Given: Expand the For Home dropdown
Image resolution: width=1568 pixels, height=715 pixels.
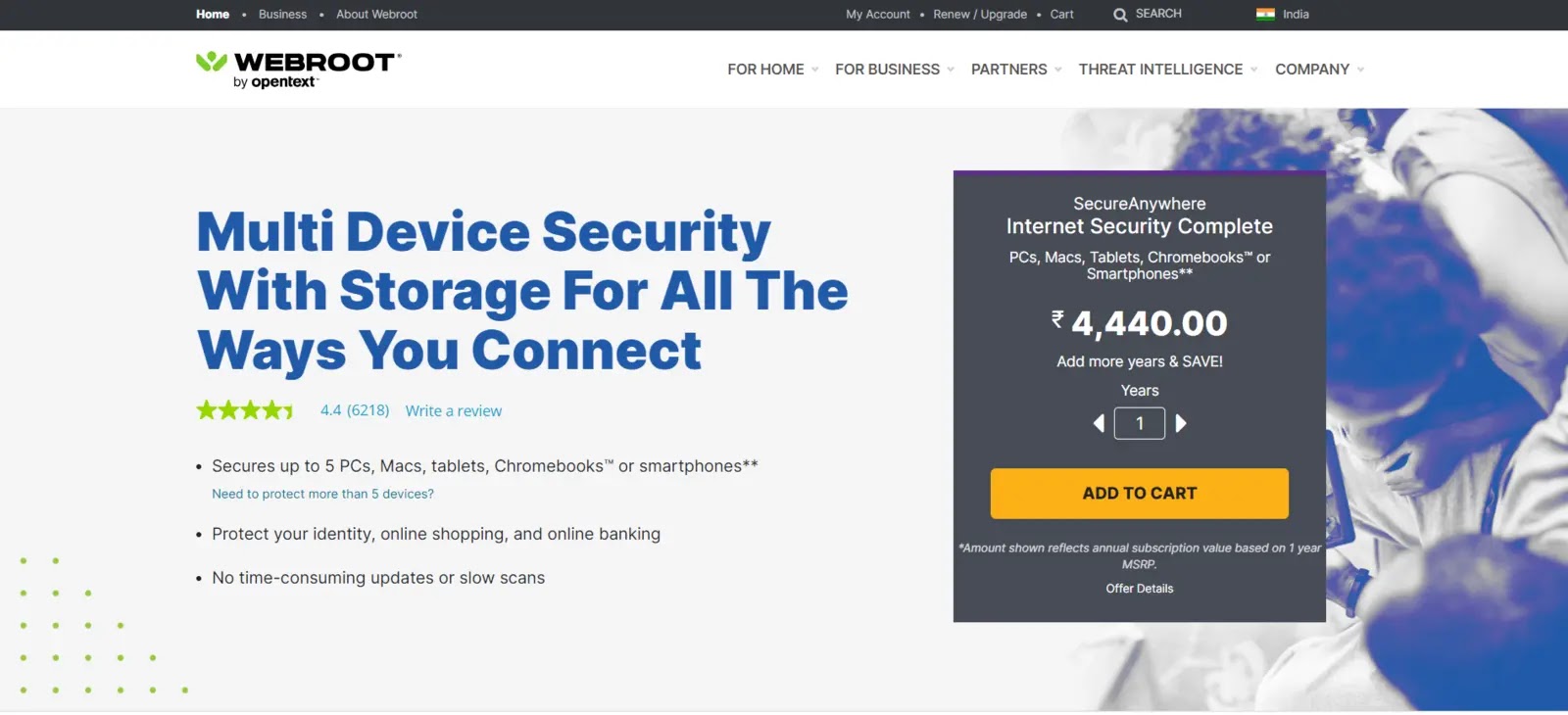Looking at the screenshot, I should [x=772, y=70].
